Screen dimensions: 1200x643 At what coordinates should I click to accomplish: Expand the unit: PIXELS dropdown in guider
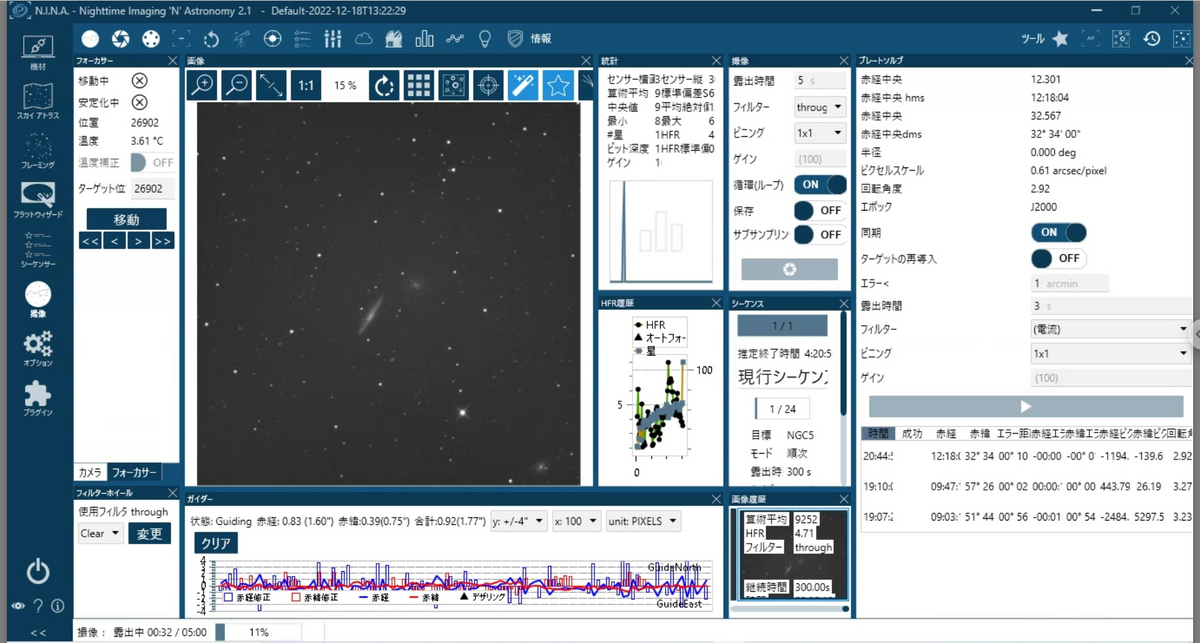pyautogui.click(x=644, y=521)
